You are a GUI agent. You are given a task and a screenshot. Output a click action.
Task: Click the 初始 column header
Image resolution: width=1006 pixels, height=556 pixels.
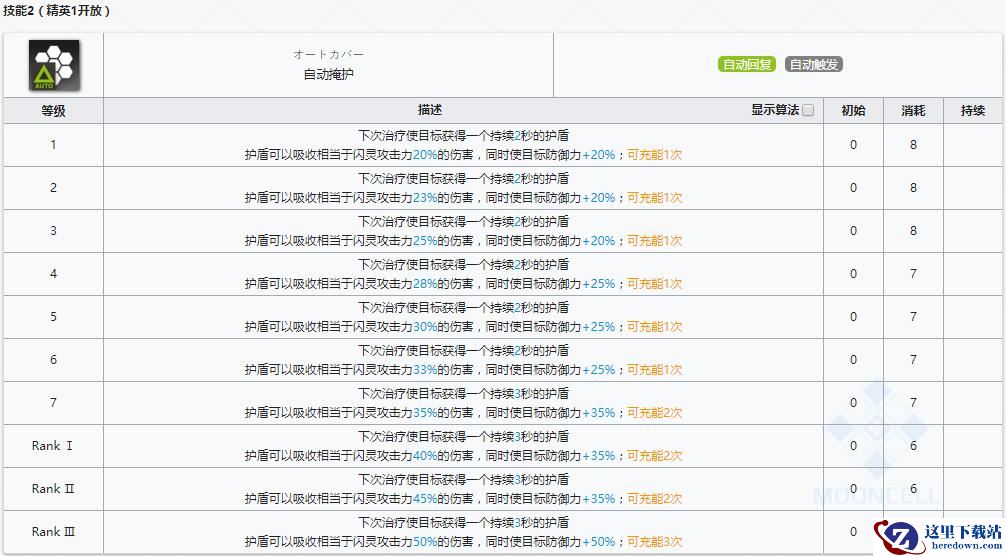pos(853,110)
